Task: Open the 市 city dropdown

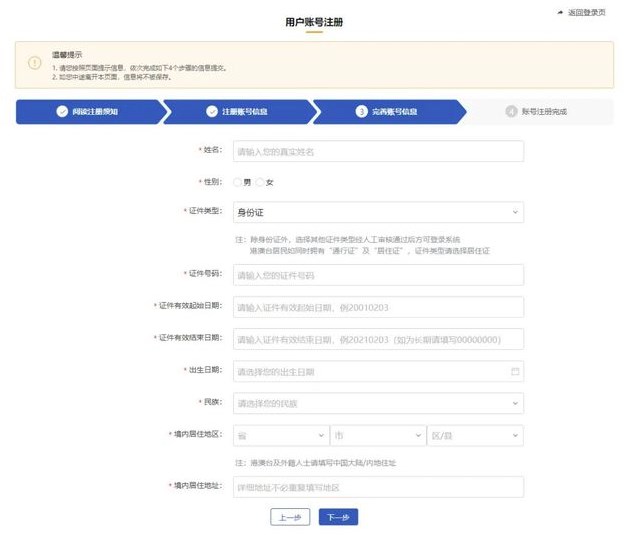Action: point(378,436)
